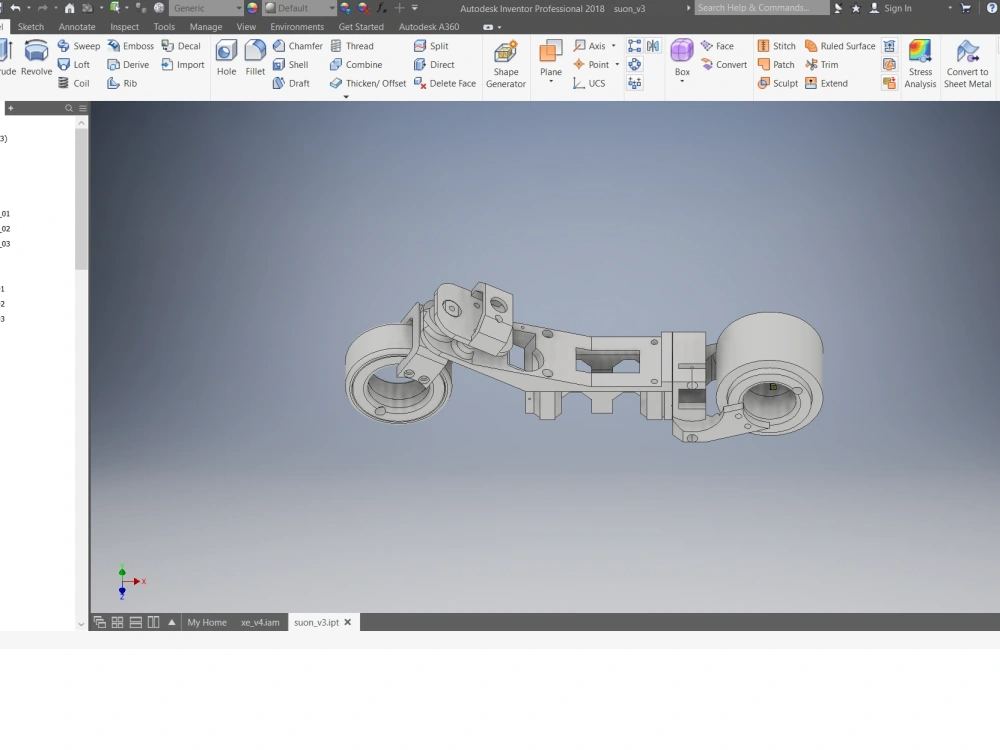Start the Emboss command
This screenshot has height=750, width=1000.
(130, 46)
